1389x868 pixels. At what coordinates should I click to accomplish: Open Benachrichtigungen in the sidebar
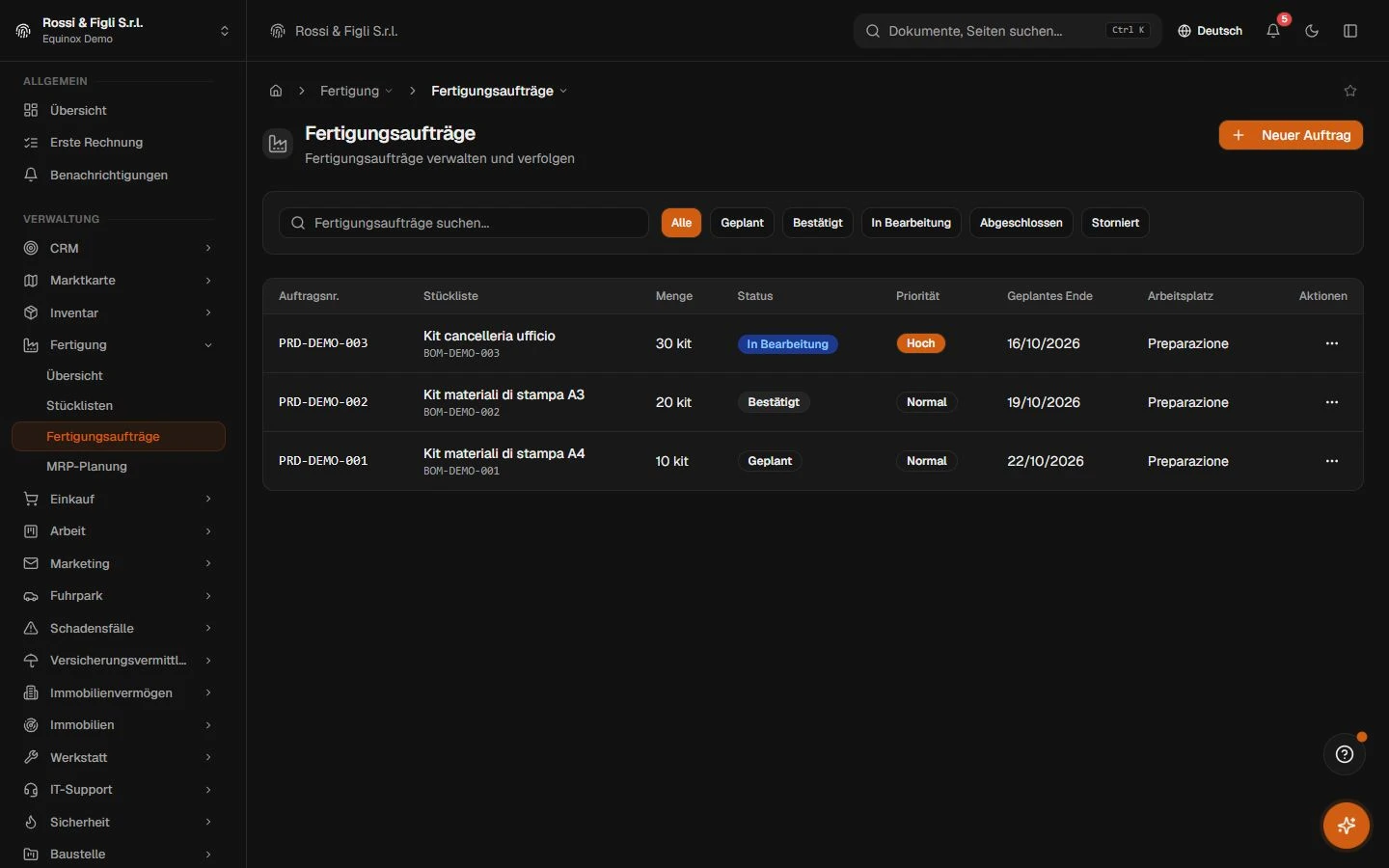119,175
